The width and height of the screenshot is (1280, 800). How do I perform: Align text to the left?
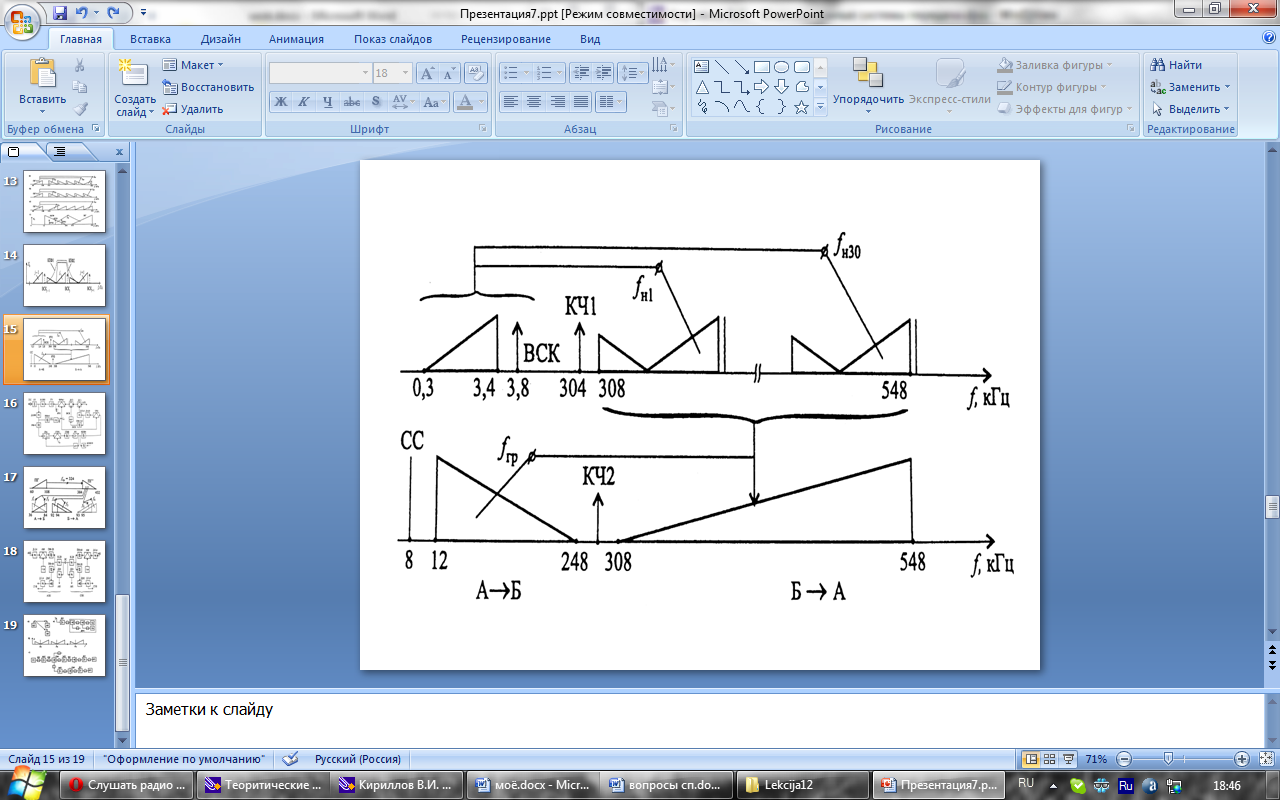coord(511,102)
